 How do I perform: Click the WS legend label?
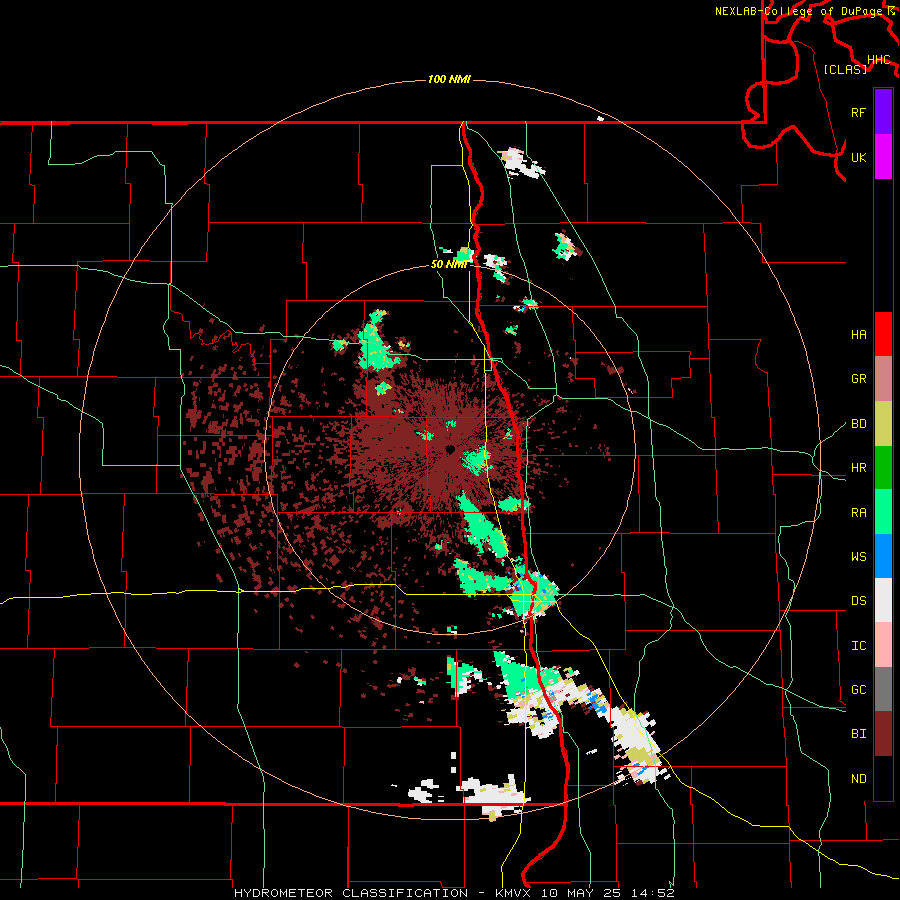[x=858, y=556]
